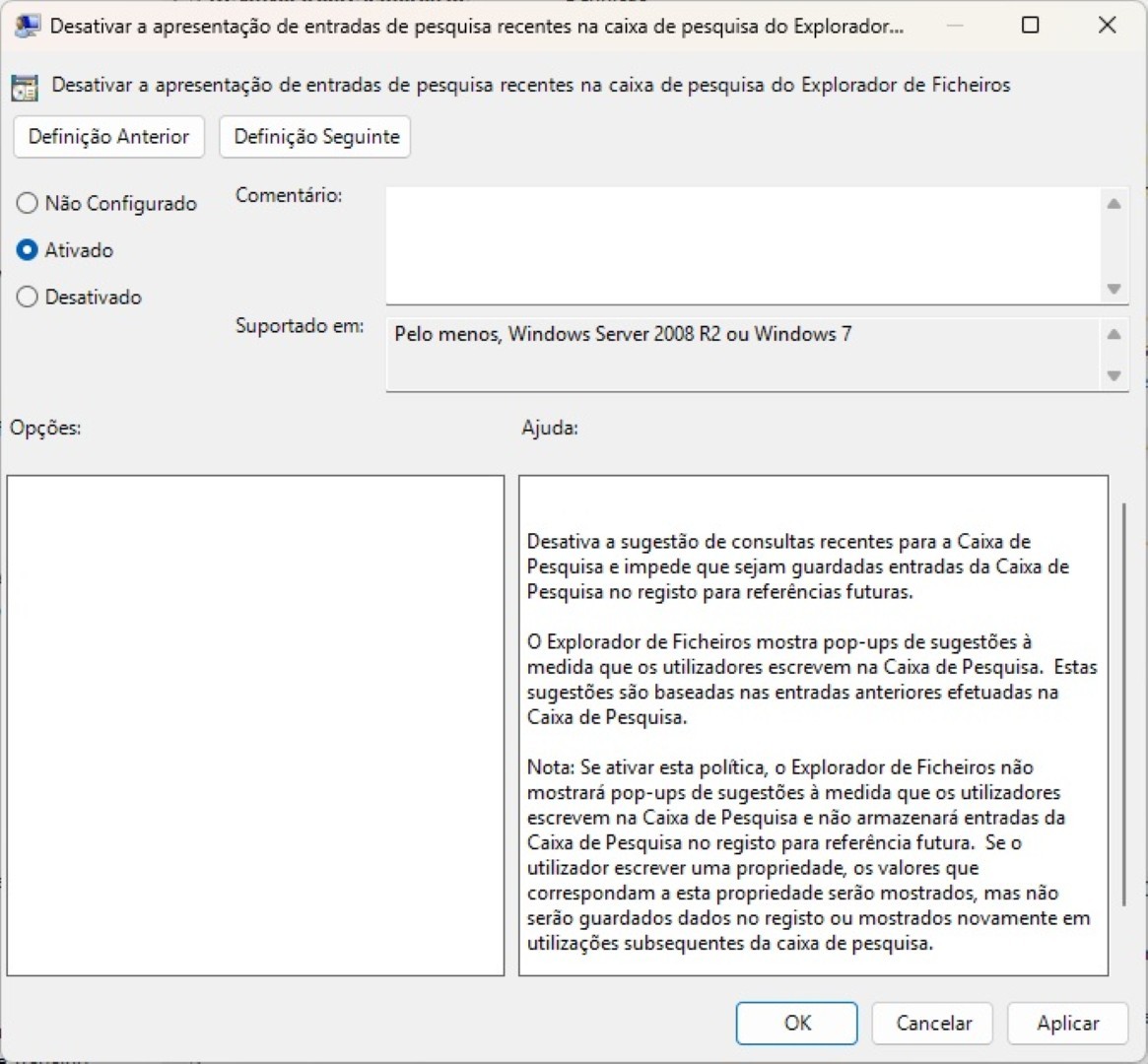Click the Suportado em text about Windows Server 2008
The image size is (1148, 1064).
tap(623, 334)
